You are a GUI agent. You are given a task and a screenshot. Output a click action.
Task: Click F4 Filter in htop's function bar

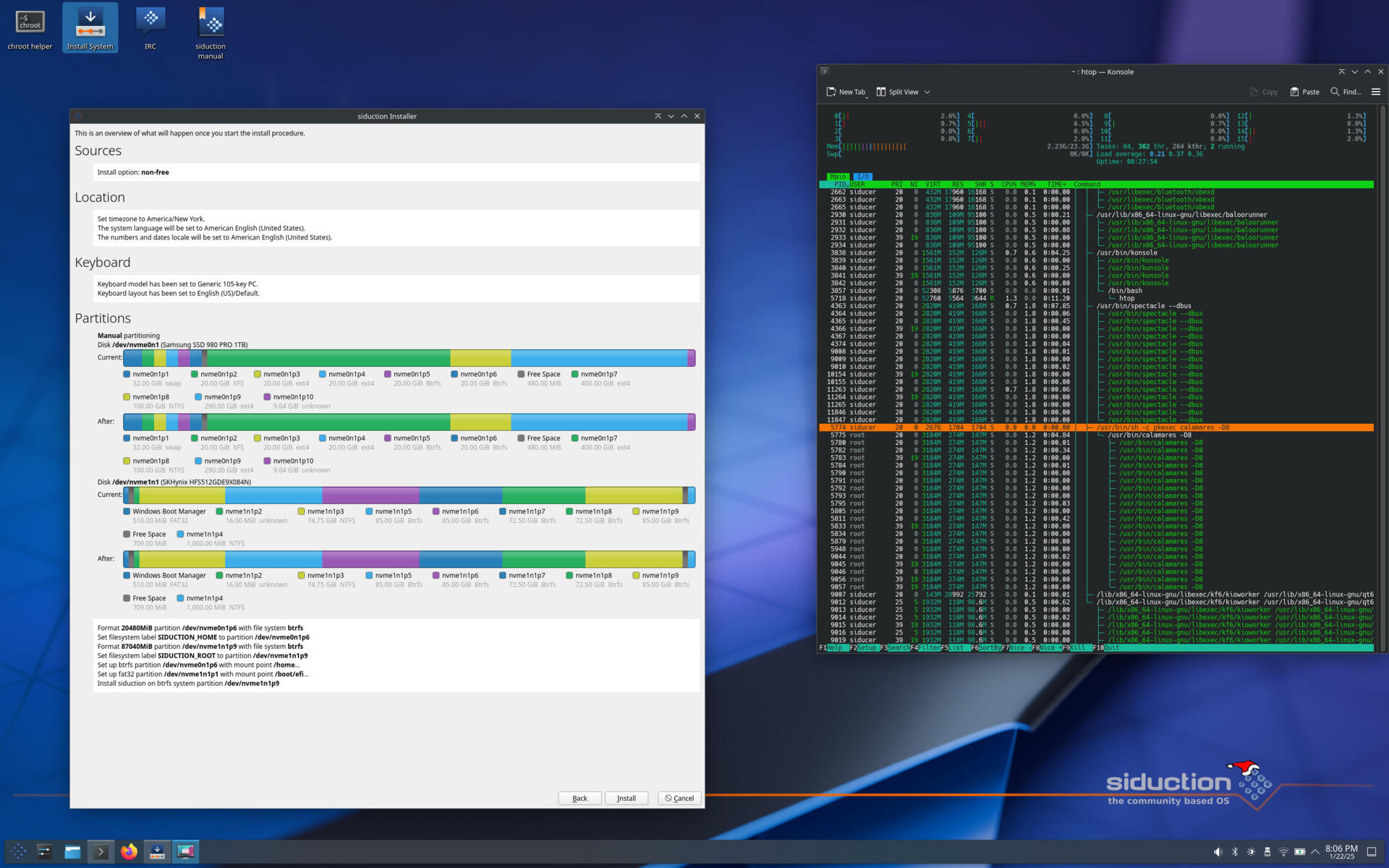[925, 647]
